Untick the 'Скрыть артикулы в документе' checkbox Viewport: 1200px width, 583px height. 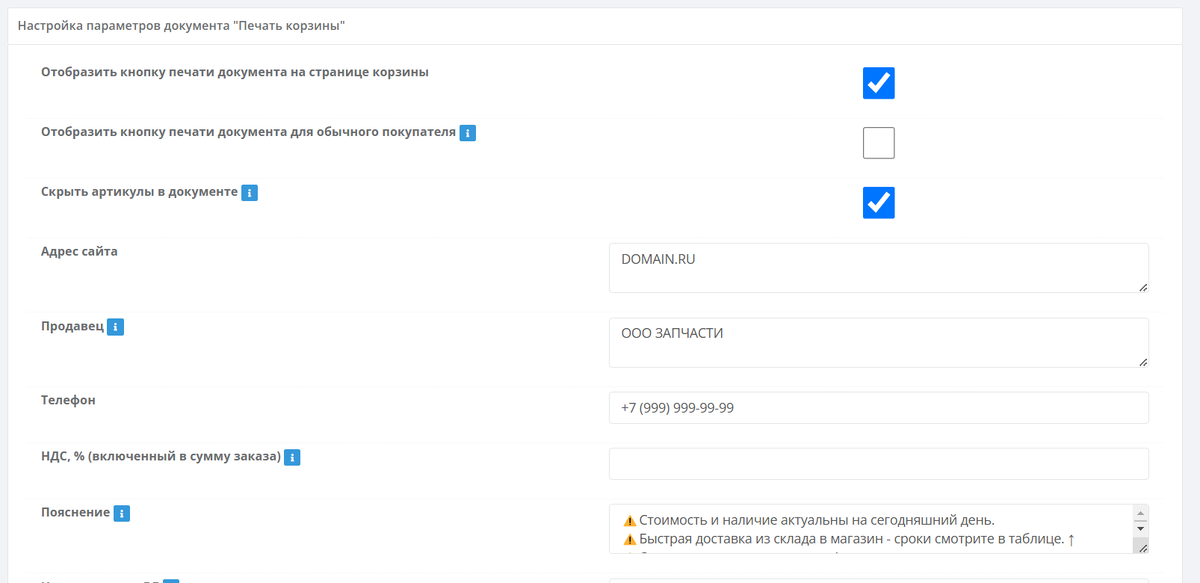click(x=879, y=202)
